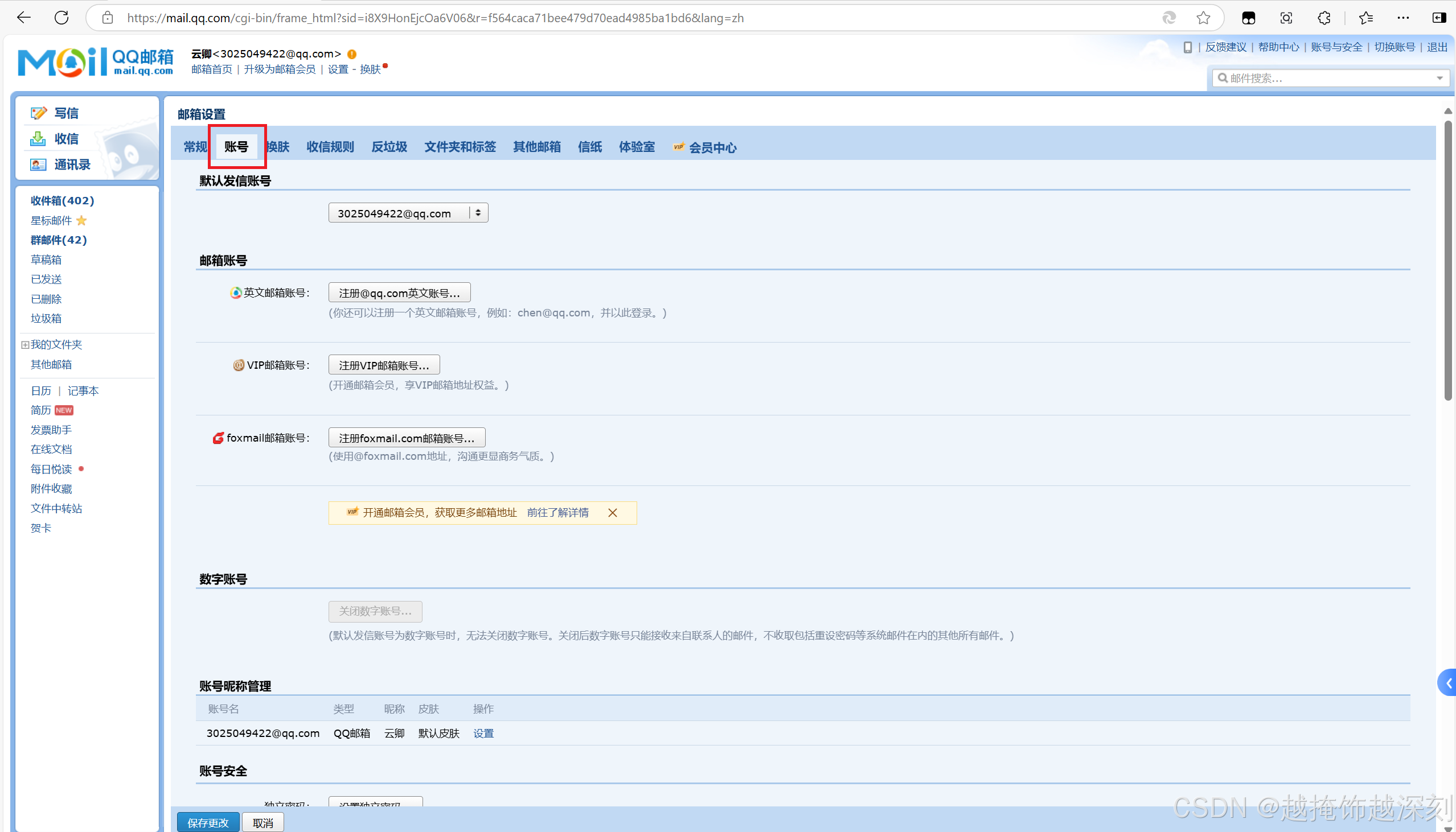1456x832 pixels.
Task: Click the compose mail (写信) icon
Action: [x=38, y=113]
